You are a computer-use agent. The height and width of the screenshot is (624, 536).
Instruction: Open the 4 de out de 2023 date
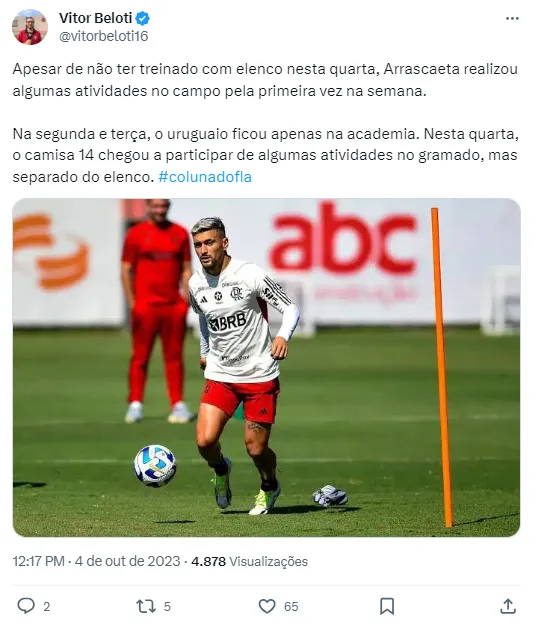127,561
